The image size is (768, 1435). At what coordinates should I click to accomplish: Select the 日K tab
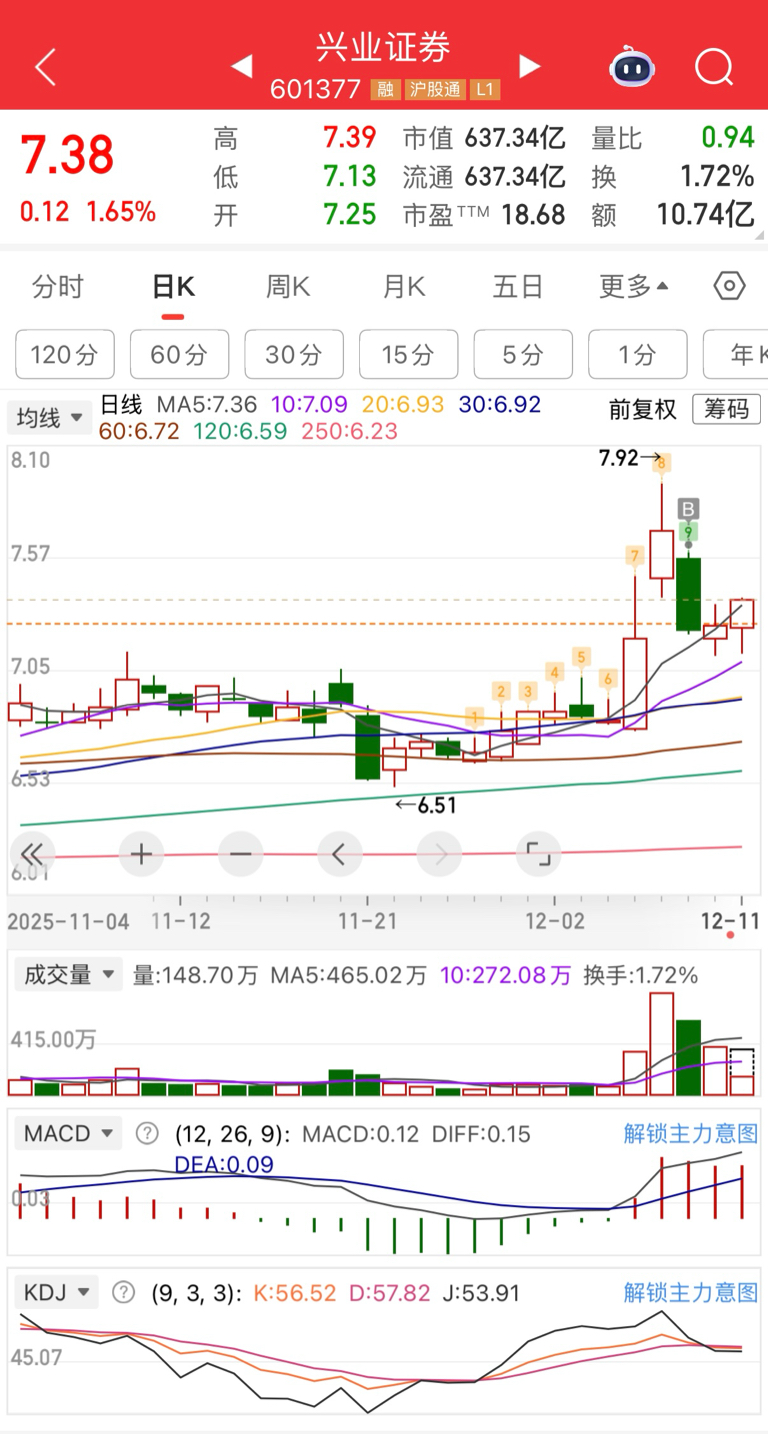pos(173,287)
